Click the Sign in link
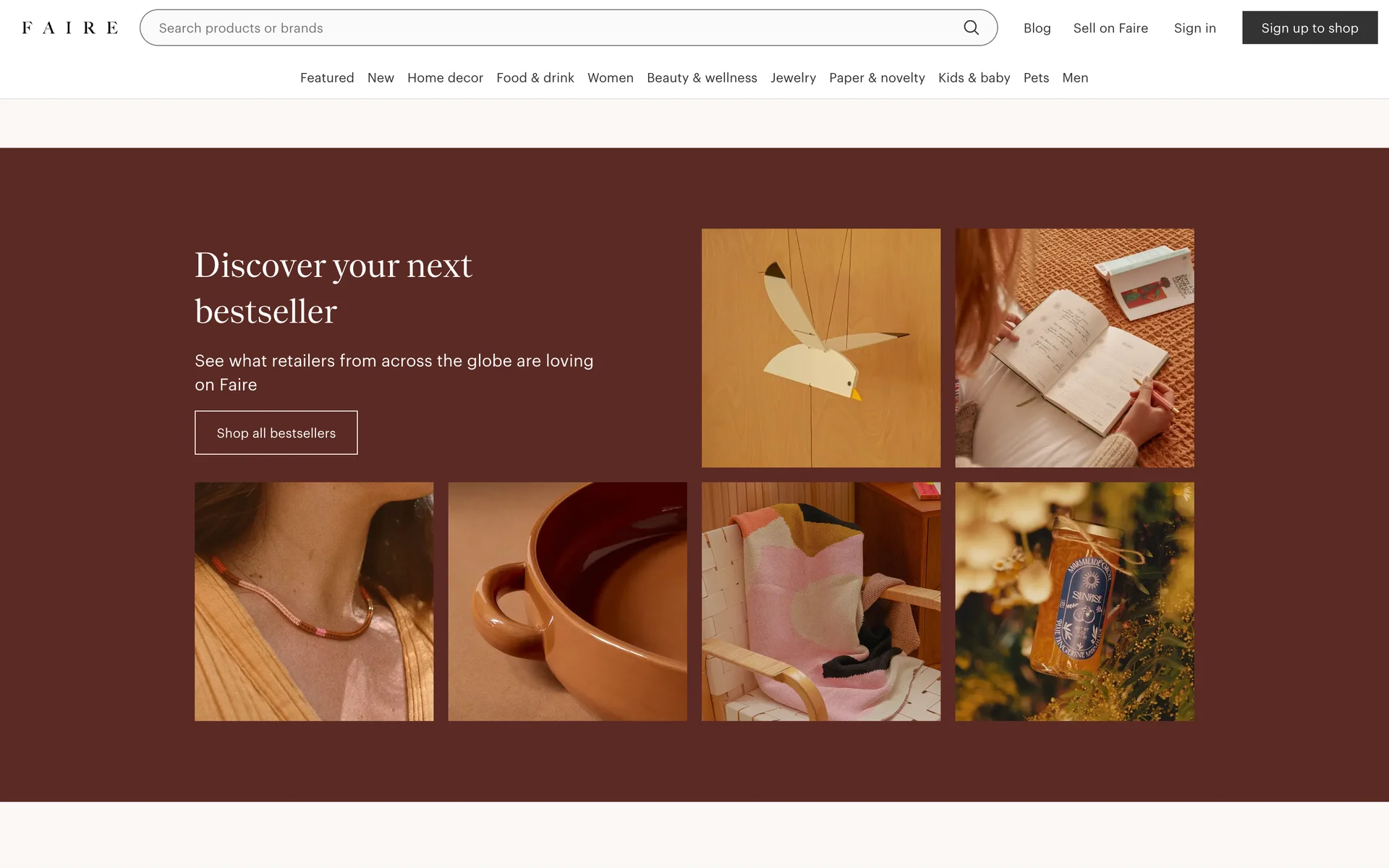 pyautogui.click(x=1194, y=27)
